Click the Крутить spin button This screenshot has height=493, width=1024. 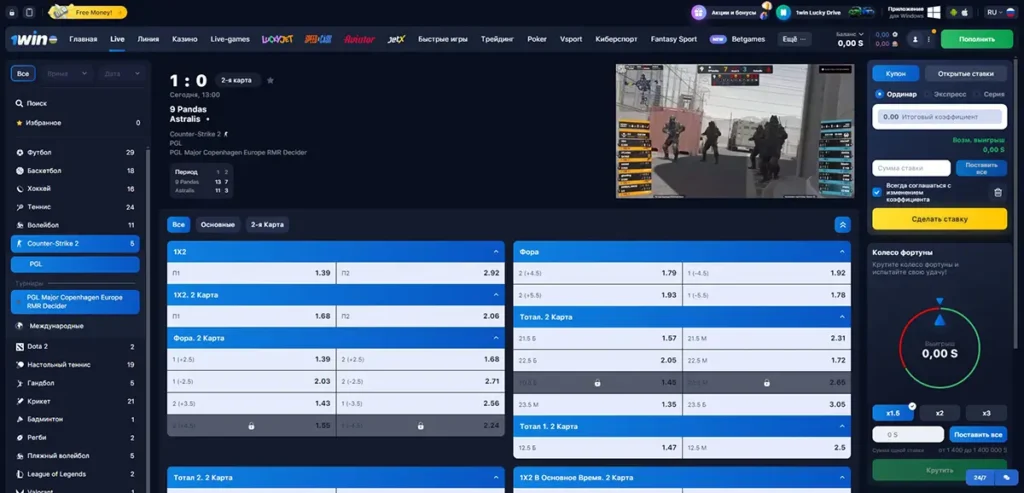pyautogui.click(x=939, y=470)
